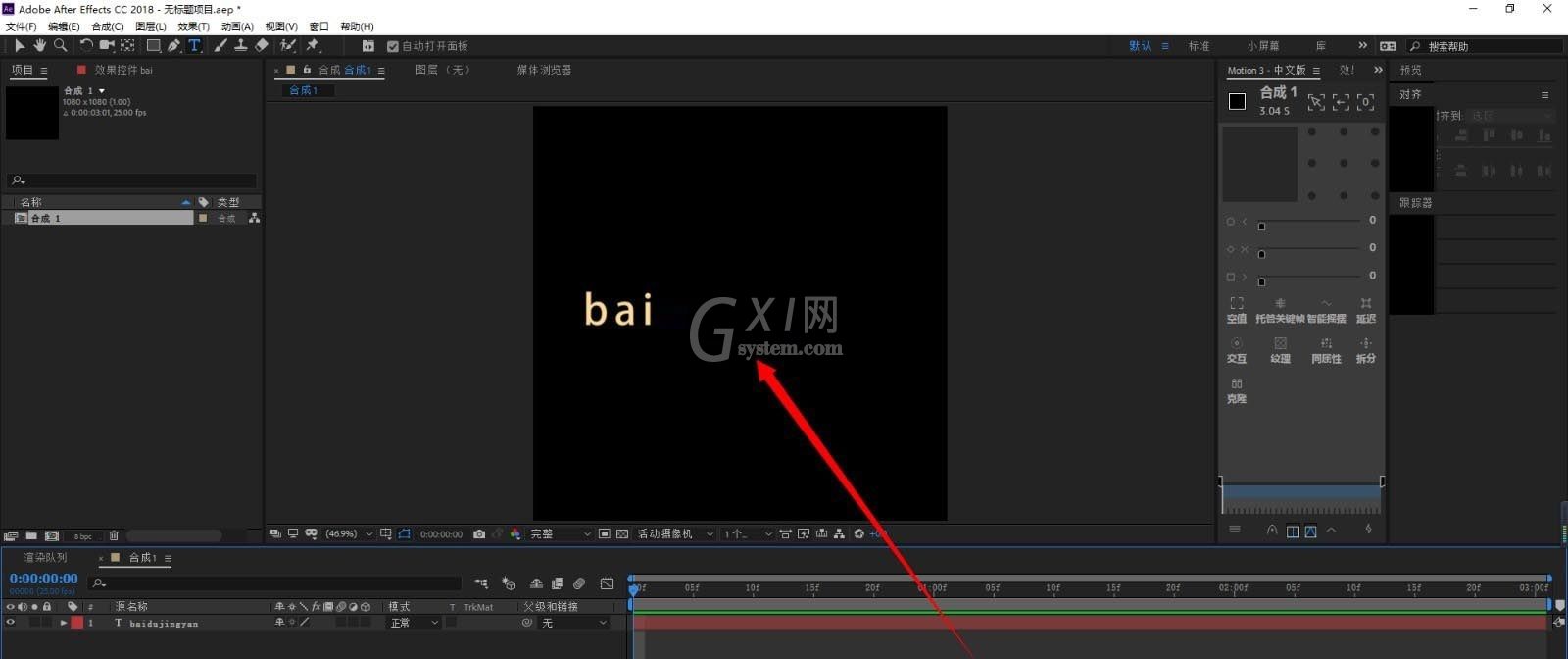
Task: Toggle the auto-open panels checkbox
Action: (393, 46)
